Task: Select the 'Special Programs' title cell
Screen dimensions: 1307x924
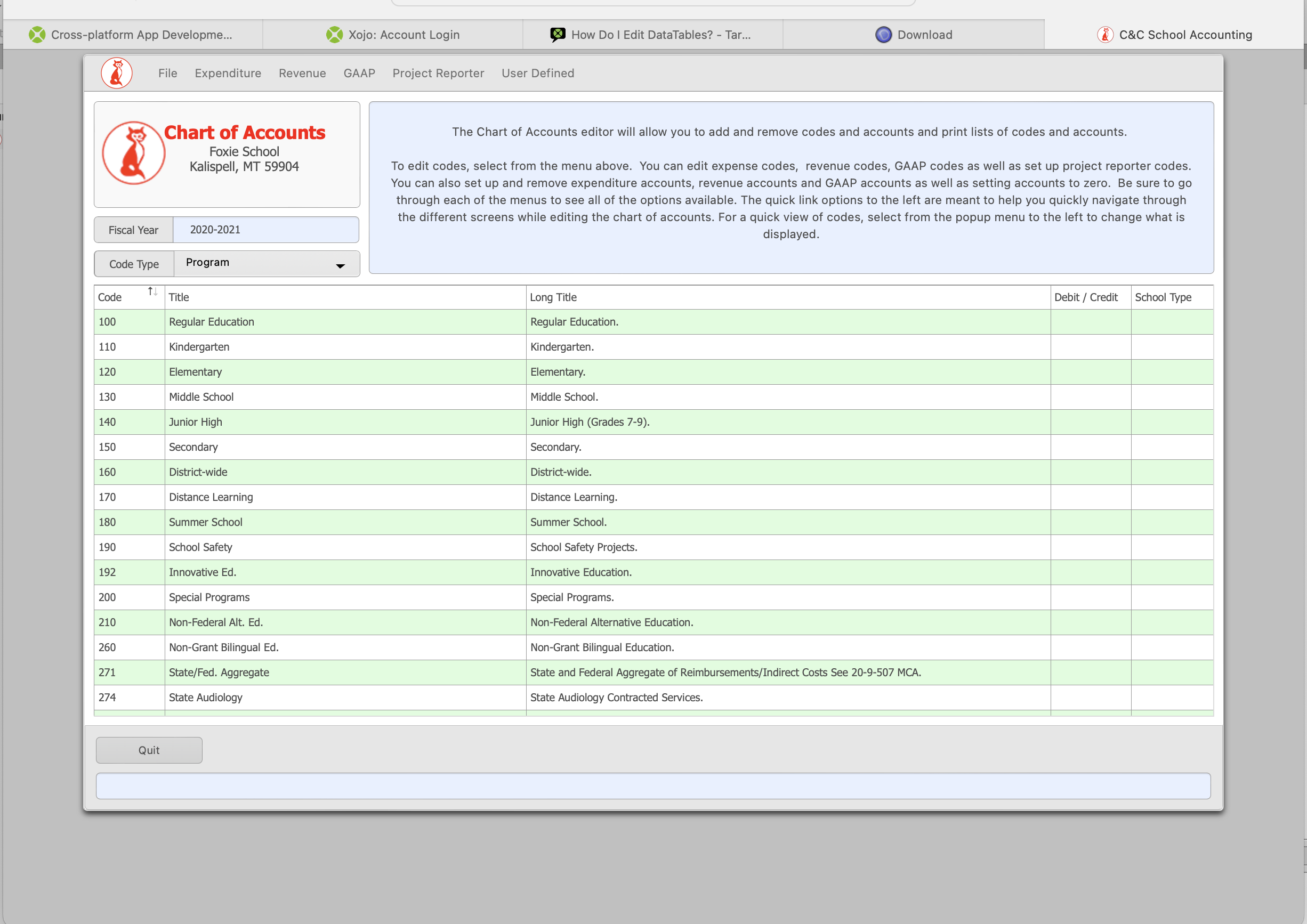Action: click(x=345, y=597)
